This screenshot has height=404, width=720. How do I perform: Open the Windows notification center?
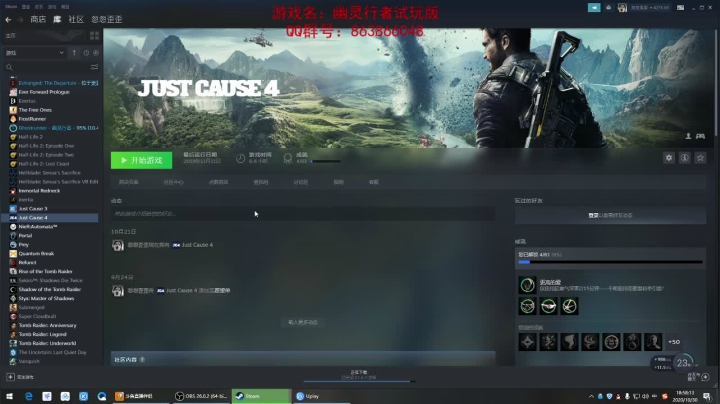click(707, 396)
